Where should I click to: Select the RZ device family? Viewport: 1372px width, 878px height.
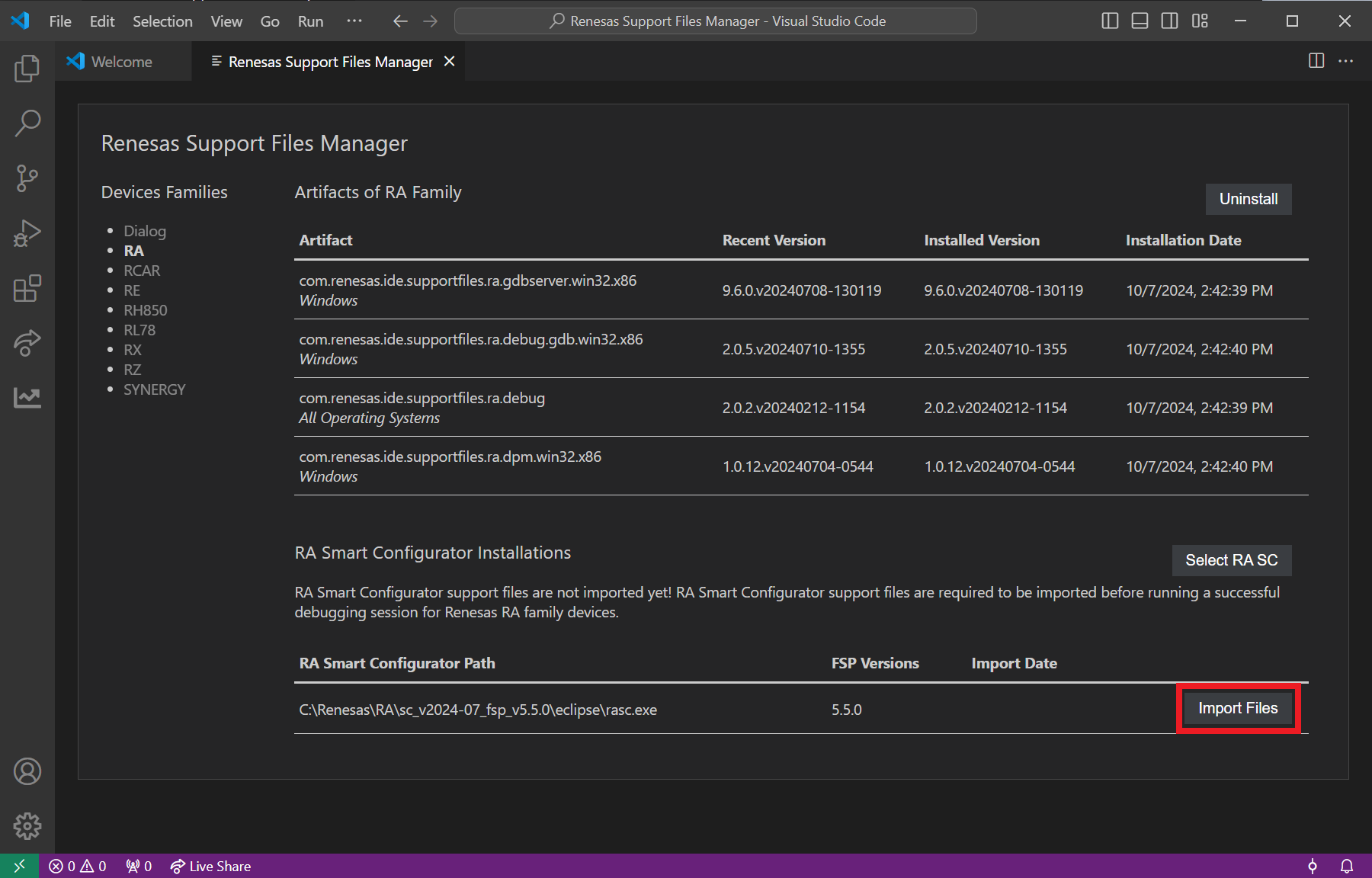133,370
